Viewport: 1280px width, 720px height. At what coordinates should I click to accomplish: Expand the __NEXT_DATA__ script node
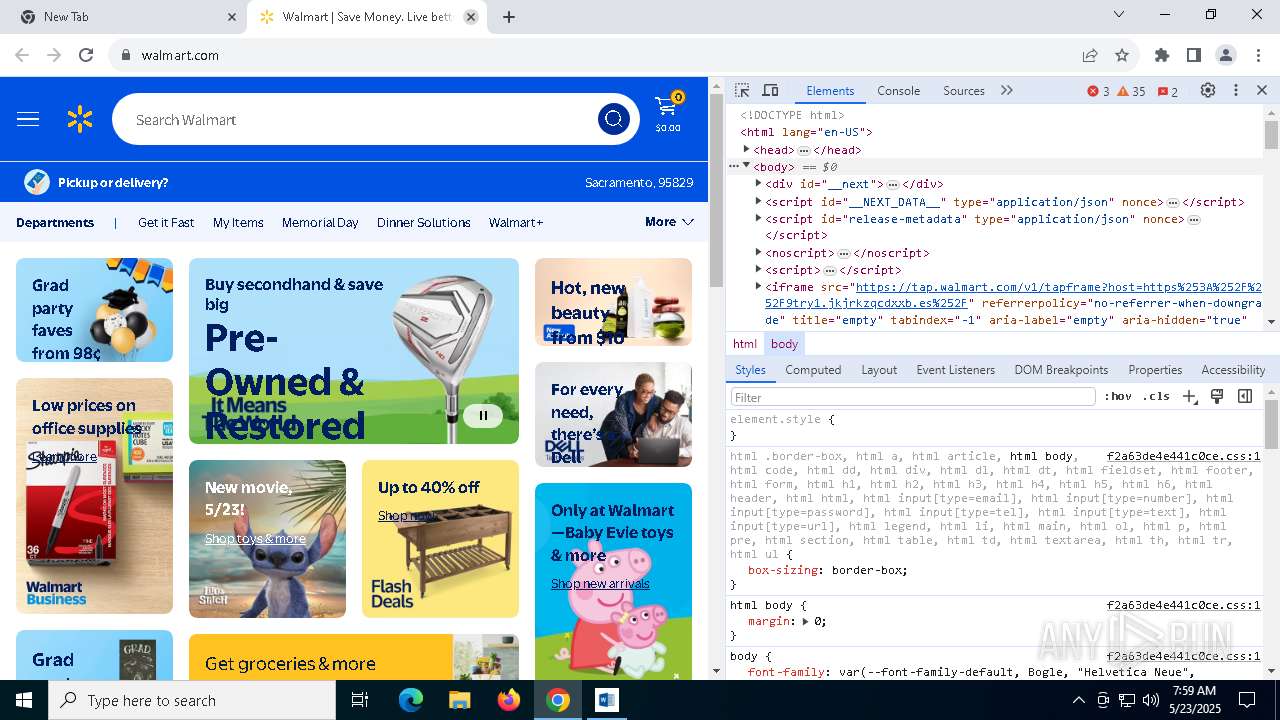click(758, 201)
